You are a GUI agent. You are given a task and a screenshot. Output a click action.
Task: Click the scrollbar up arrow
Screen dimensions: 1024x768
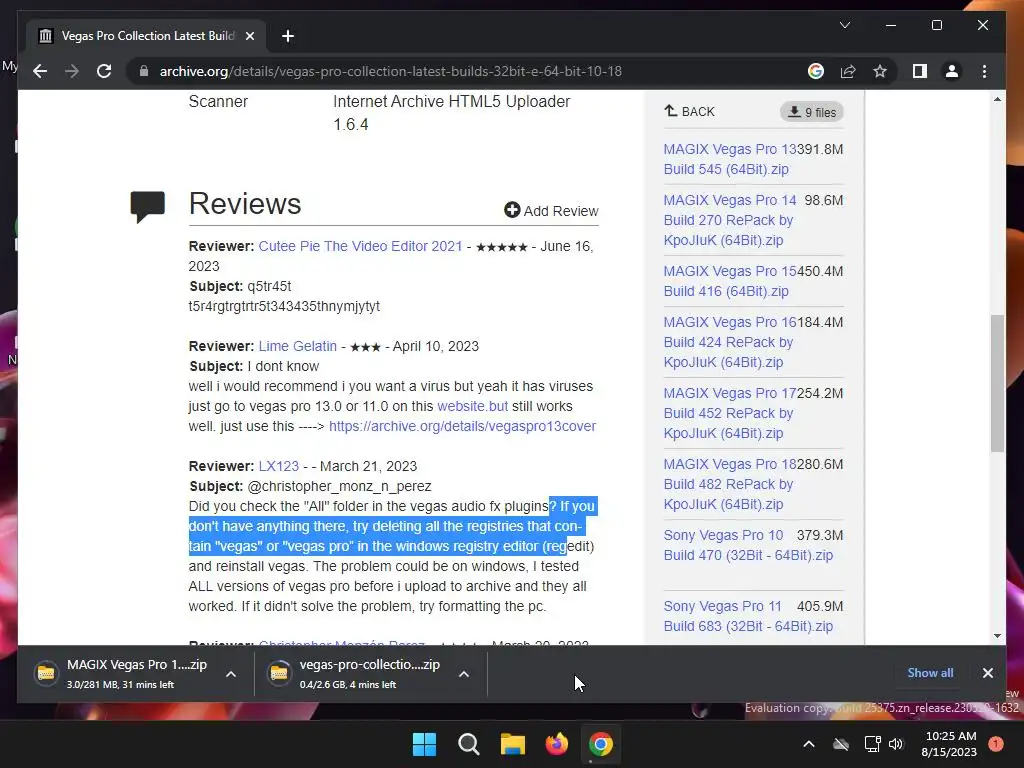coord(997,99)
